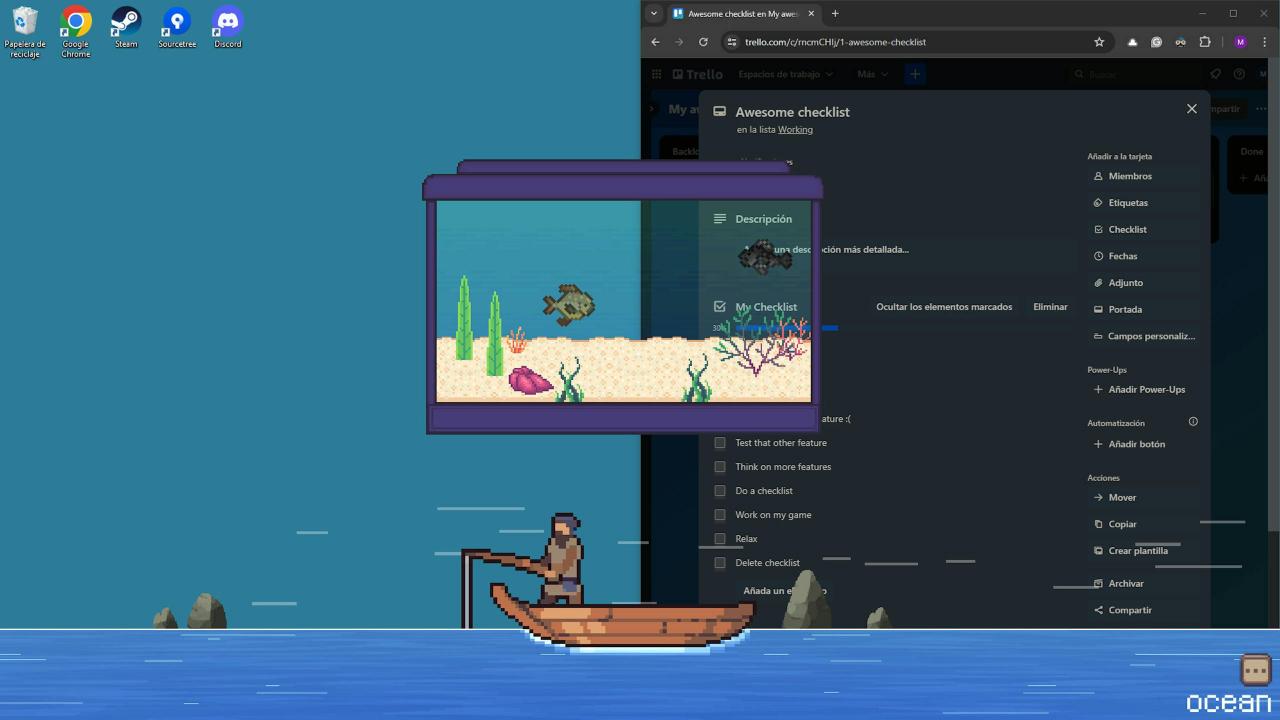This screenshot has height=720, width=1280.
Task: Open the Sourcetree desktop shortcut
Action: [177, 23]
